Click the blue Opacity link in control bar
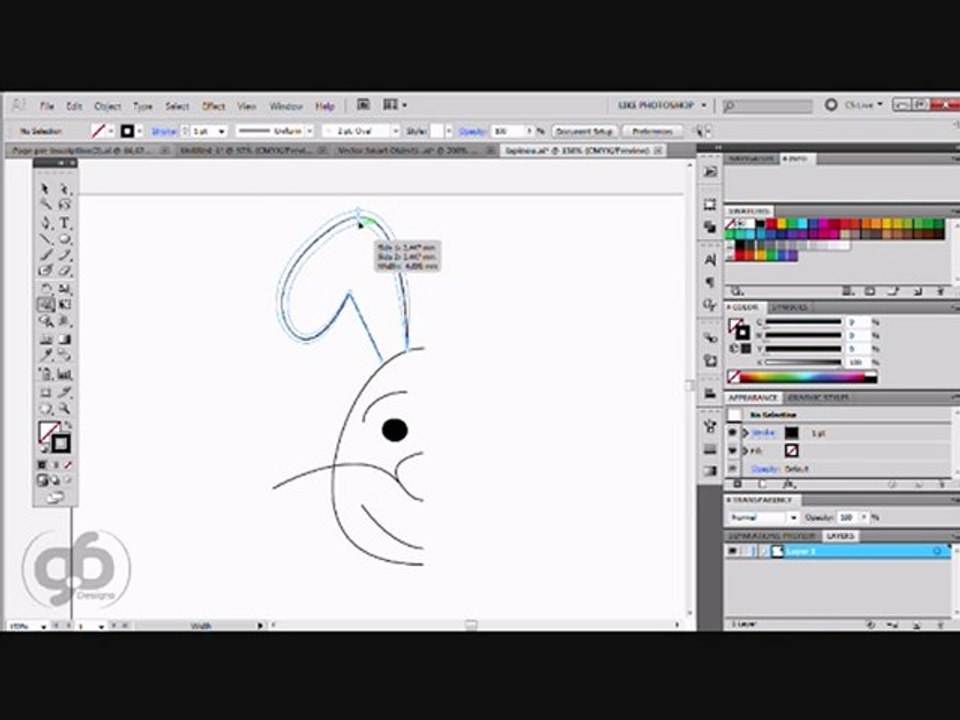The width and height of the screenshot is (960, 720). click(472, 131)
